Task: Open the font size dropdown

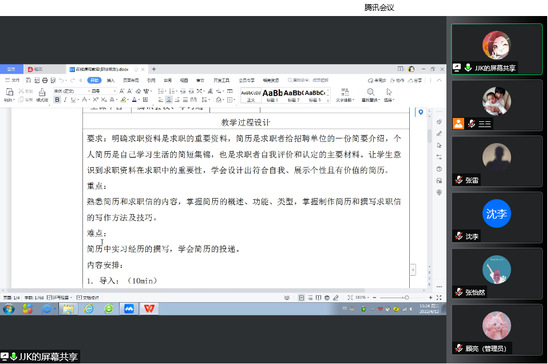Action: [x=103, y=91]
